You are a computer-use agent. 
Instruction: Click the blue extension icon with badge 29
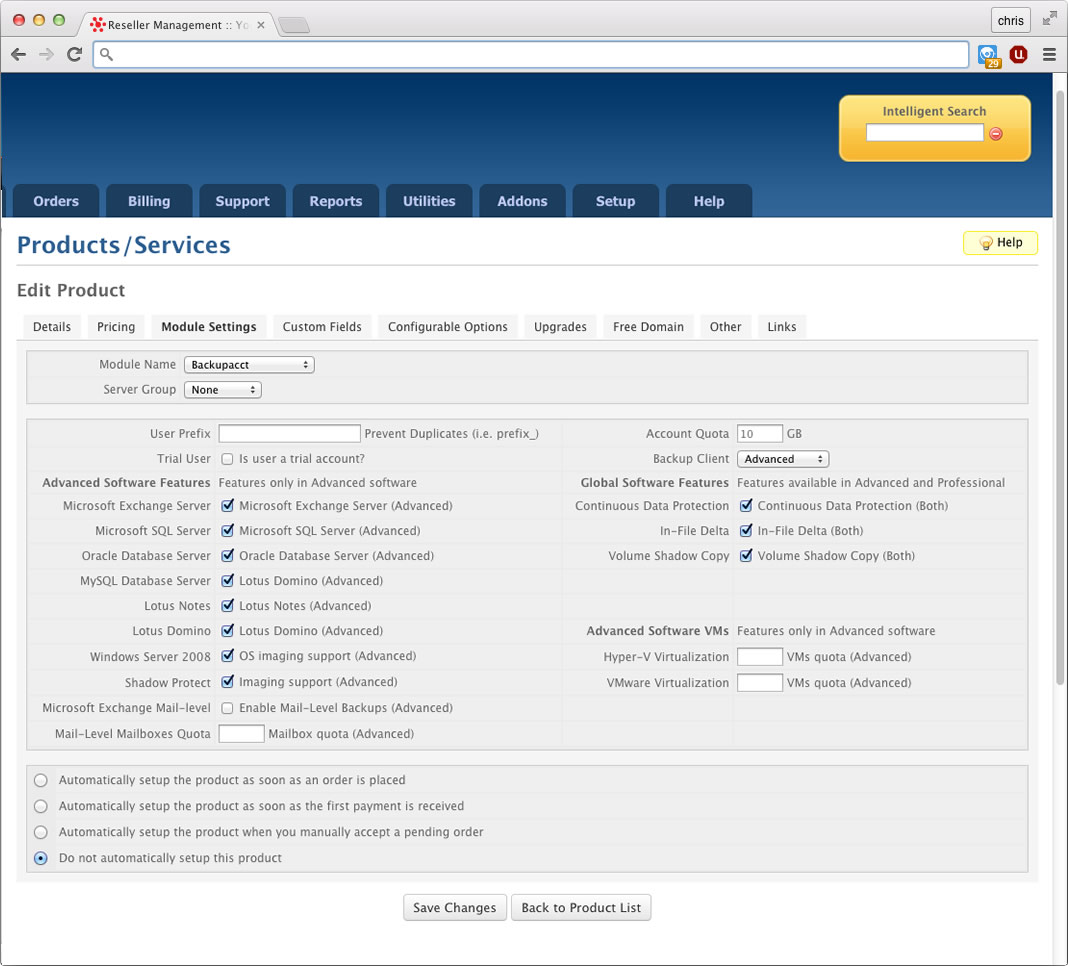(x=989, y=56)
